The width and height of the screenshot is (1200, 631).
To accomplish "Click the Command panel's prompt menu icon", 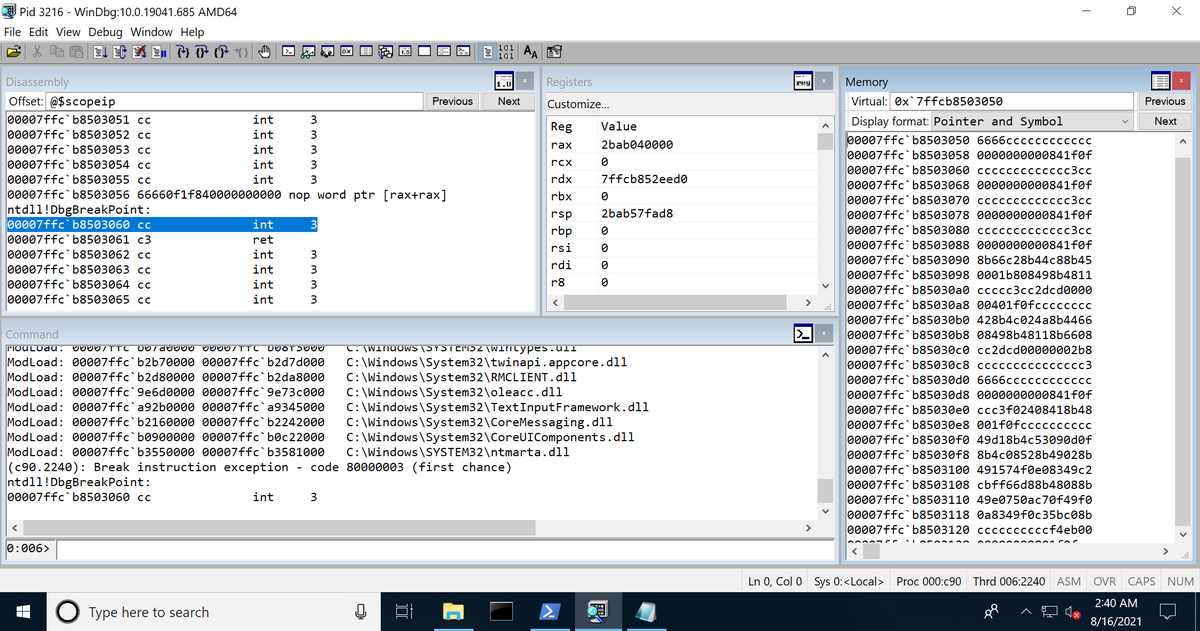I will pyautogui.click(x=803, y=334).
